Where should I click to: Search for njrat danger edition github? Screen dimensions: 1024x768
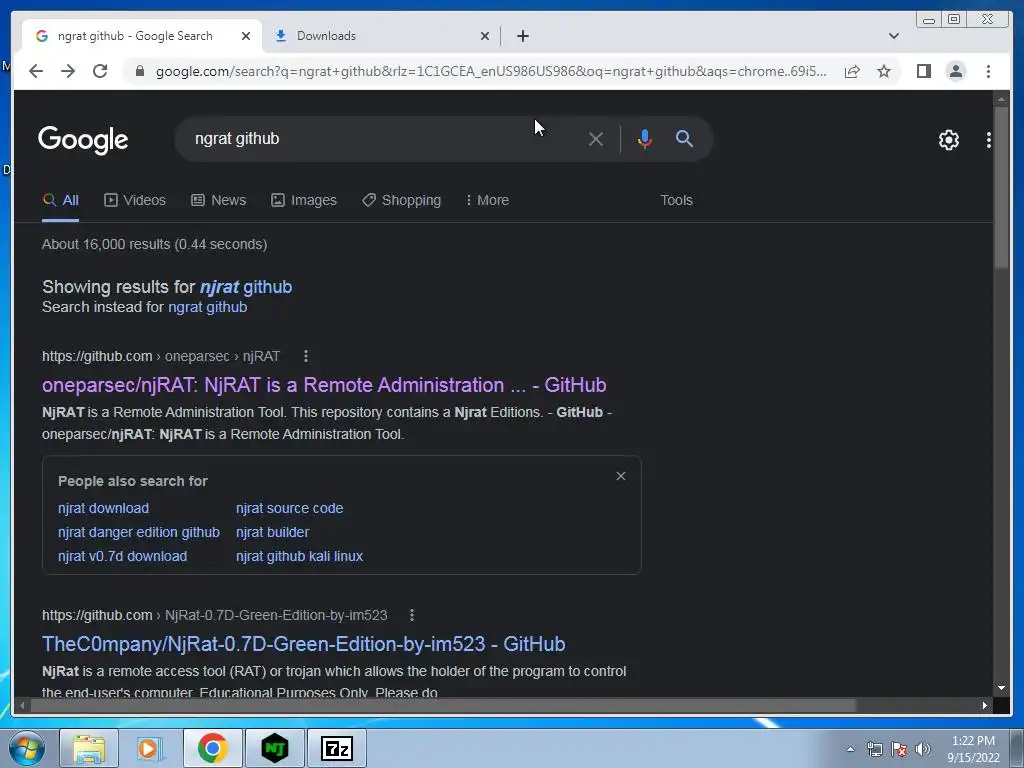(x=138, y=532)
